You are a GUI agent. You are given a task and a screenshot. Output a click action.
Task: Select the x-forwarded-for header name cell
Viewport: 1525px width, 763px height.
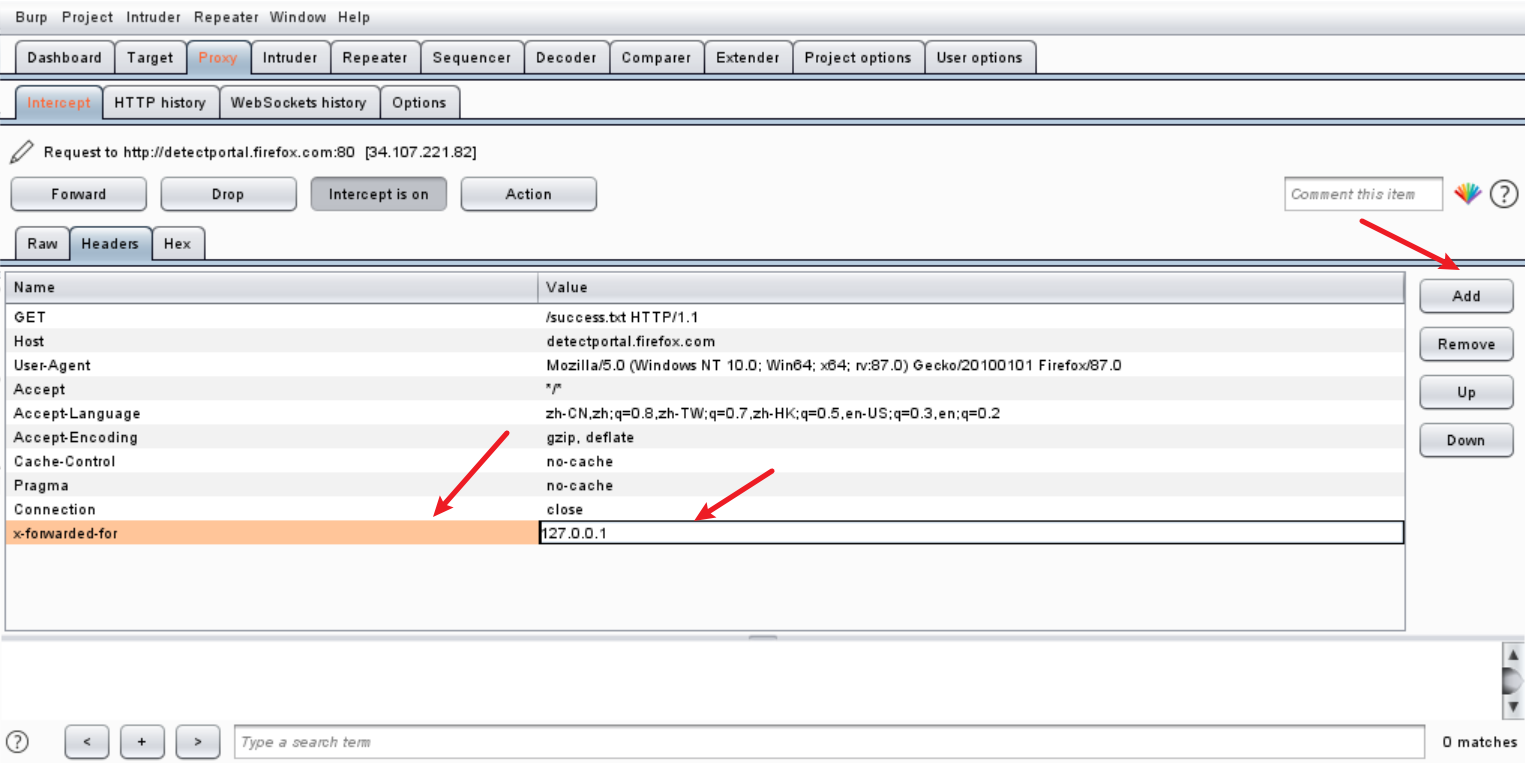click(x=271, y=533)
